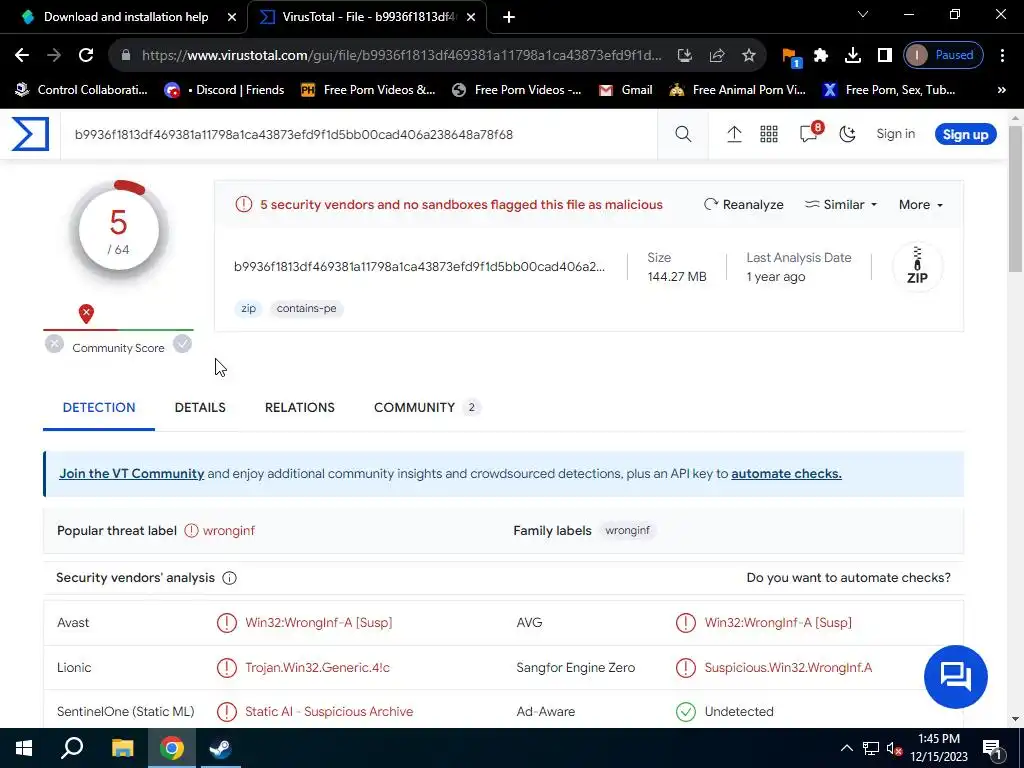Open the upload file icon
The image size is (1024, 768).
pos(734,134)
